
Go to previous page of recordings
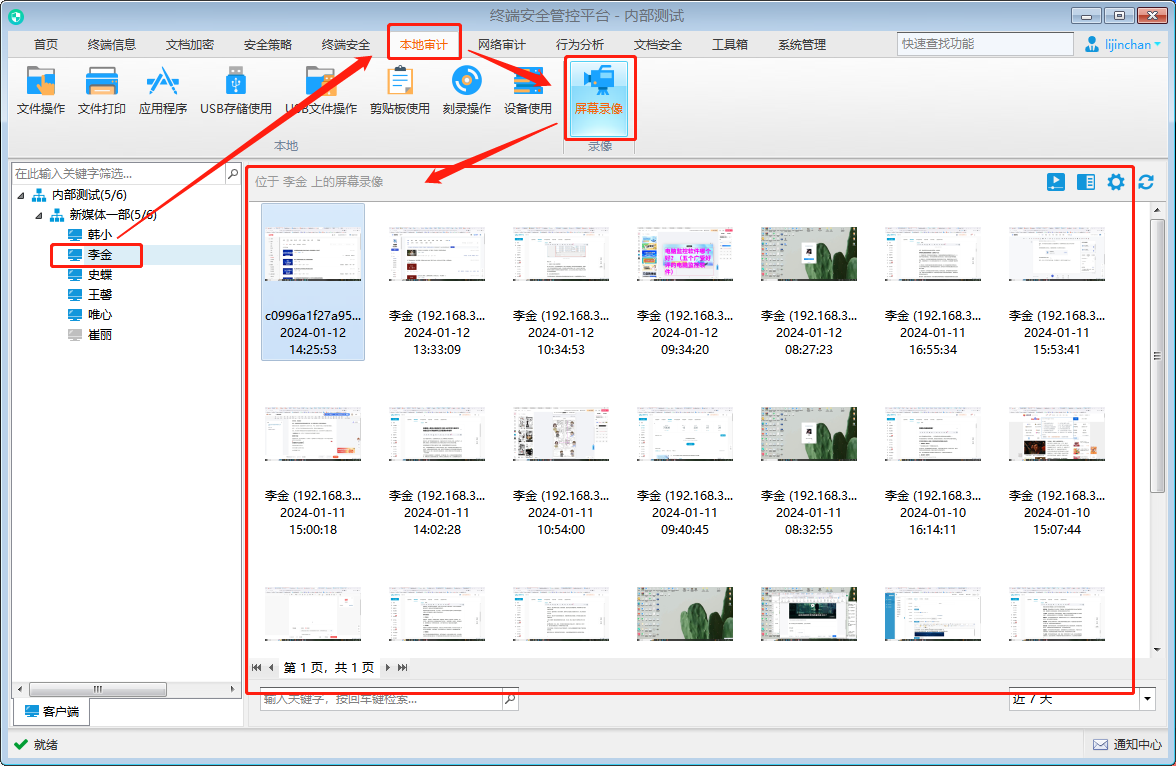coord(271,667)
